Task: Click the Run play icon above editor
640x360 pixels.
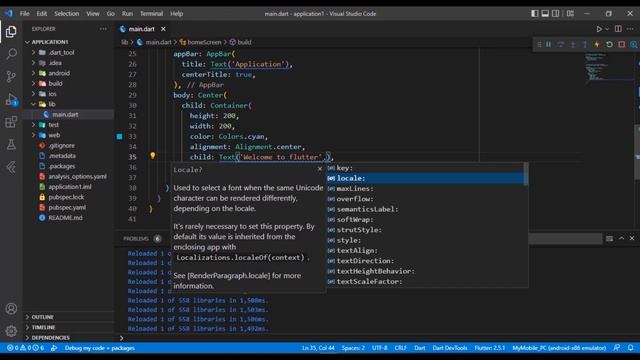Action: click(x=599, y=29)
